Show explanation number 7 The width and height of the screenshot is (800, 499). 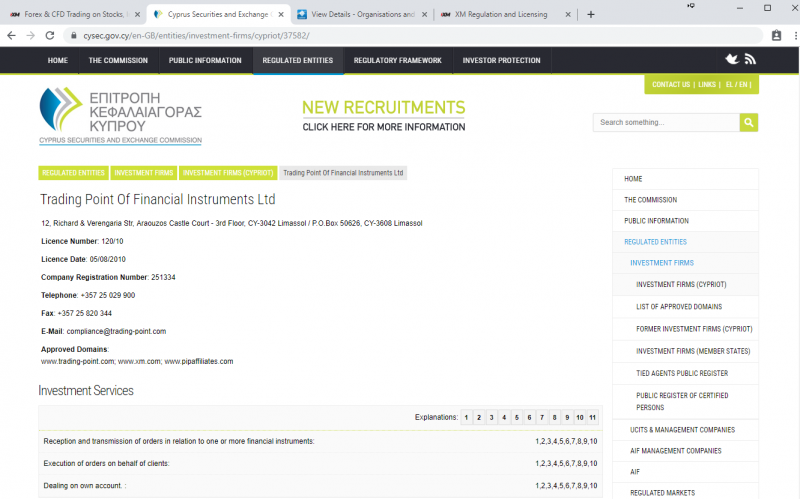(542, 417)
